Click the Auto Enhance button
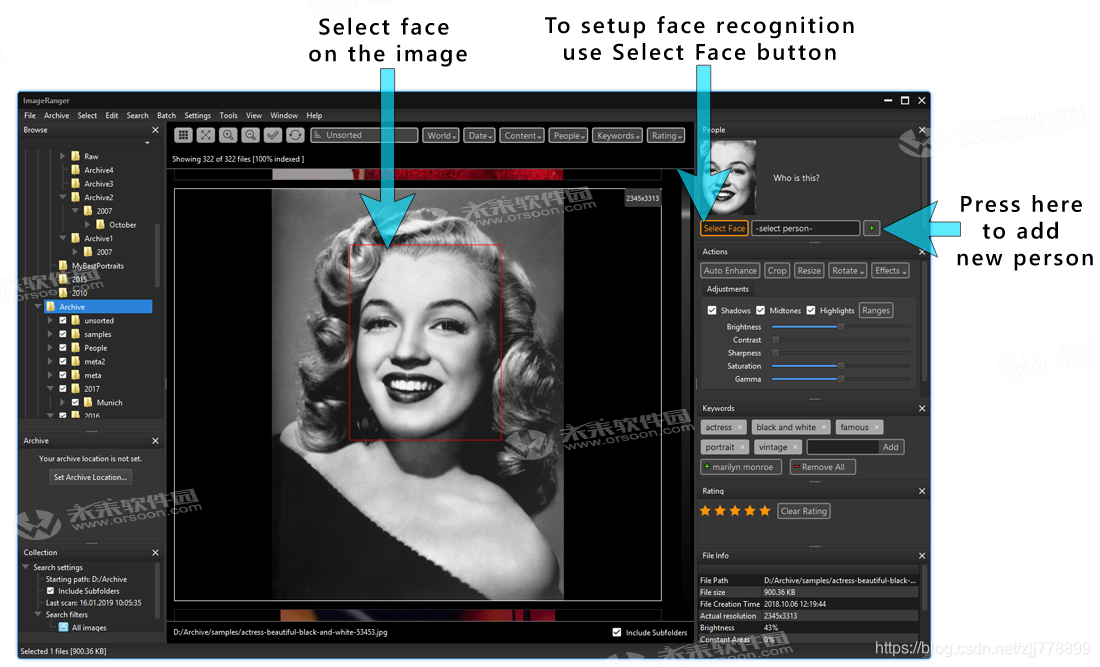 730,271
